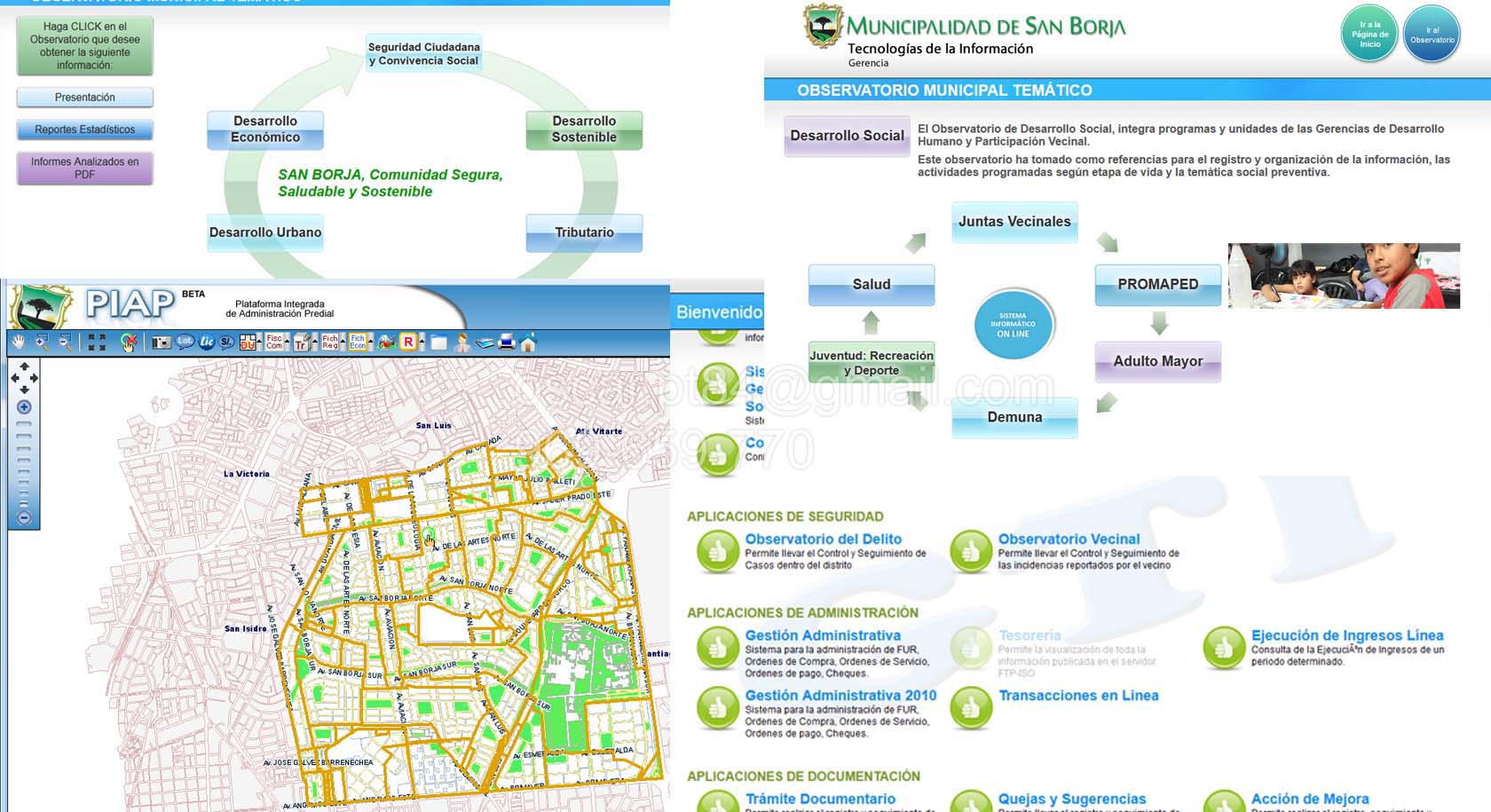
Task: Open Ejecución de Ingresos Línea link
Action: pyautogui.click(x=1347, y=635)
